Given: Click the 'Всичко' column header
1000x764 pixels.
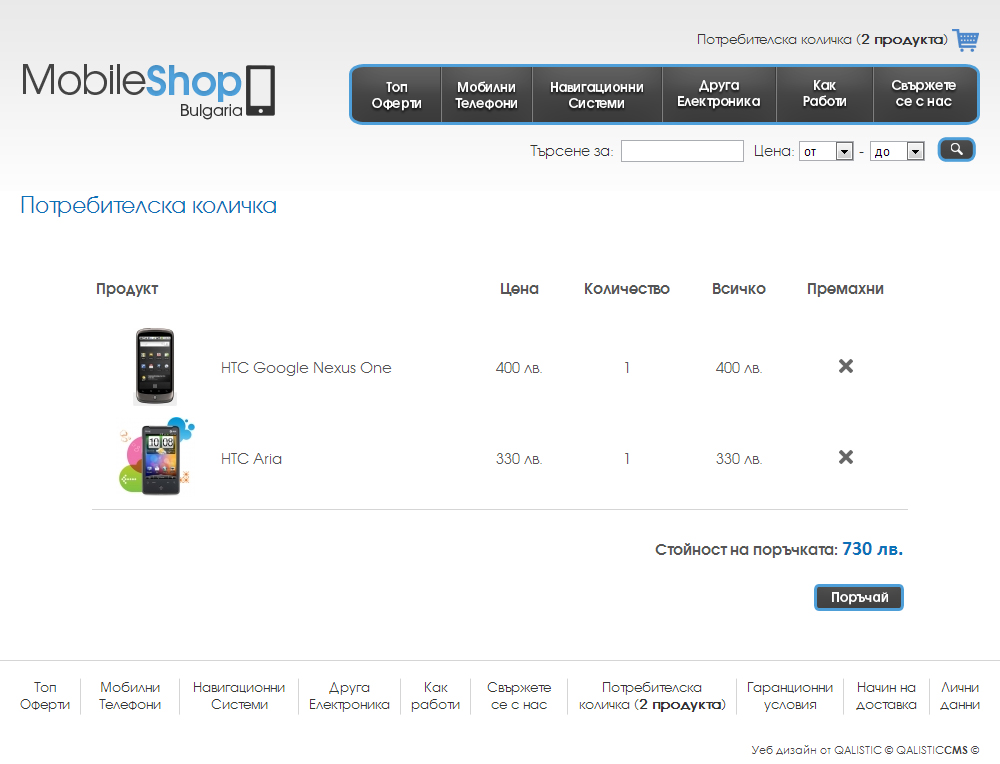Looking at the screenshot, I should click(739, 289).
